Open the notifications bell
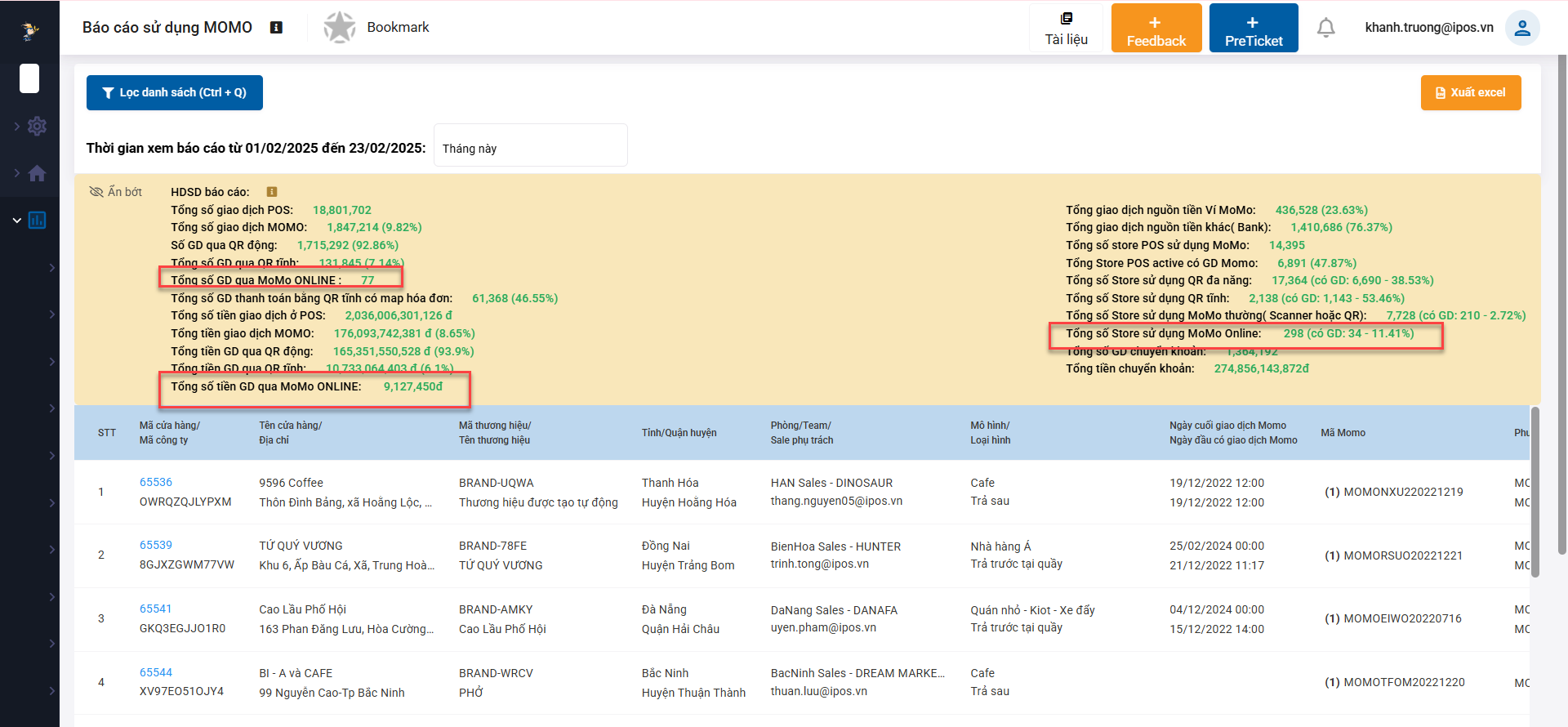Image resolution: width=1568 pixels, height=727 pixels. click(x=1326, y=28)
